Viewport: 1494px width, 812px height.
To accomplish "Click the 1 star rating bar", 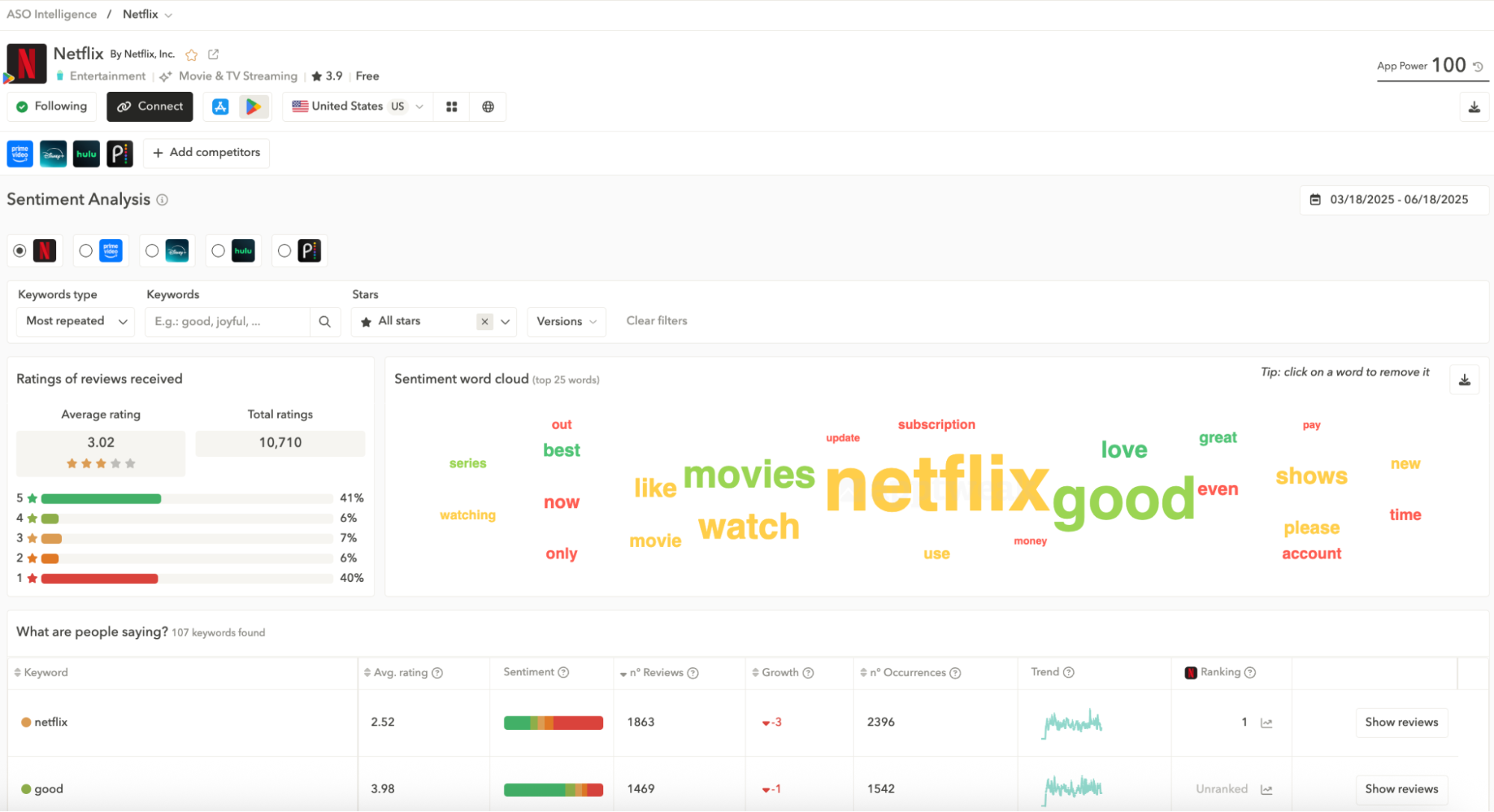I will point(187,579).
